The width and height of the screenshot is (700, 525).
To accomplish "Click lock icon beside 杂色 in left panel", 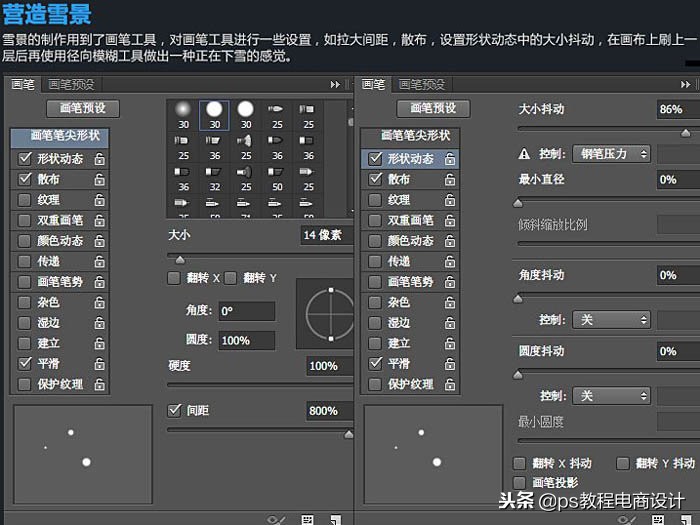I will coord(100,303).
